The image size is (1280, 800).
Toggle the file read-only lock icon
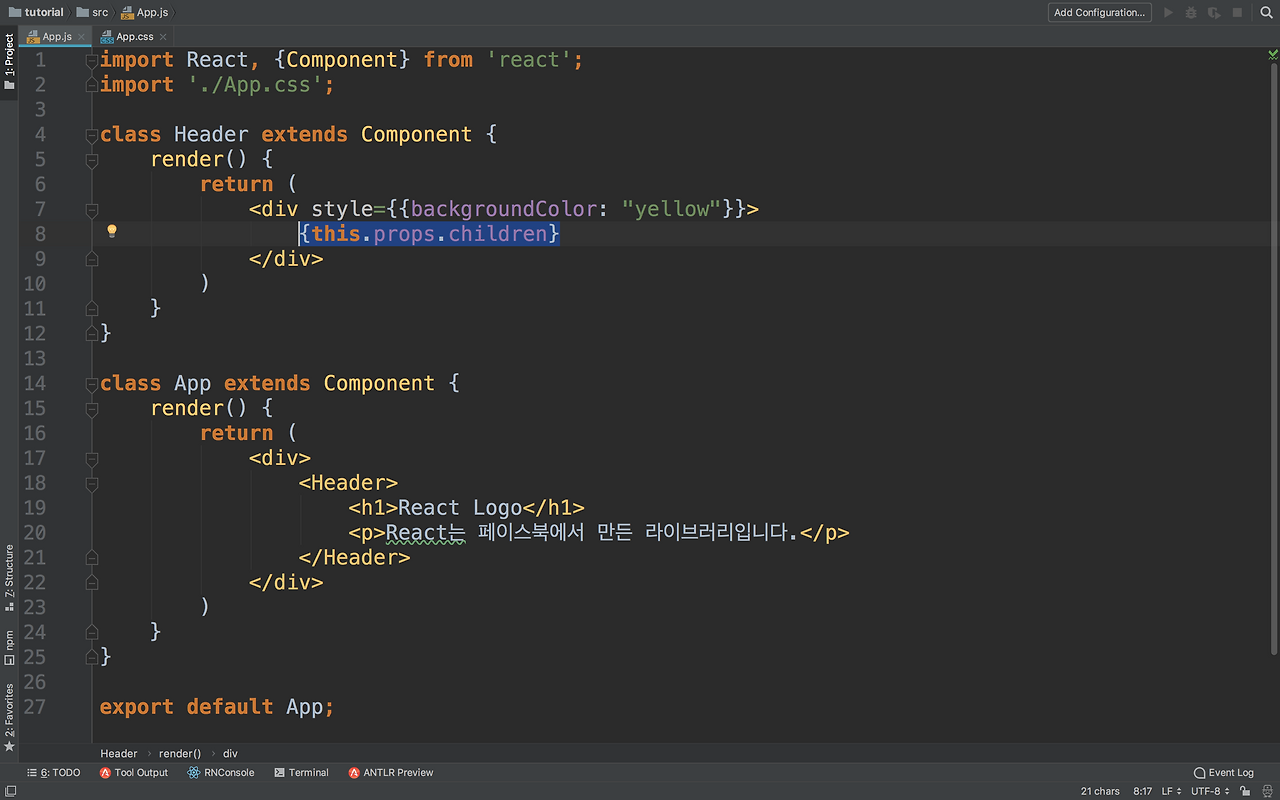pyautogui.click(x=1244, y=791)
